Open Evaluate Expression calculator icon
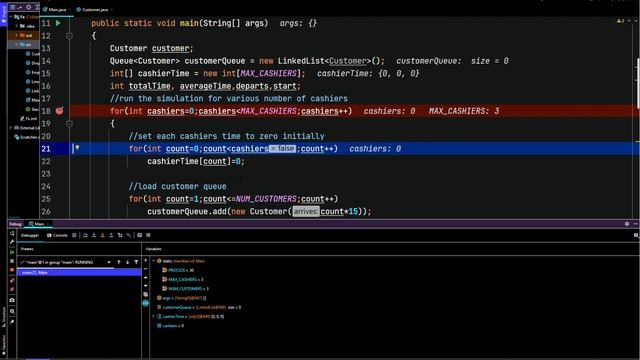 click(x=140, y=235)
